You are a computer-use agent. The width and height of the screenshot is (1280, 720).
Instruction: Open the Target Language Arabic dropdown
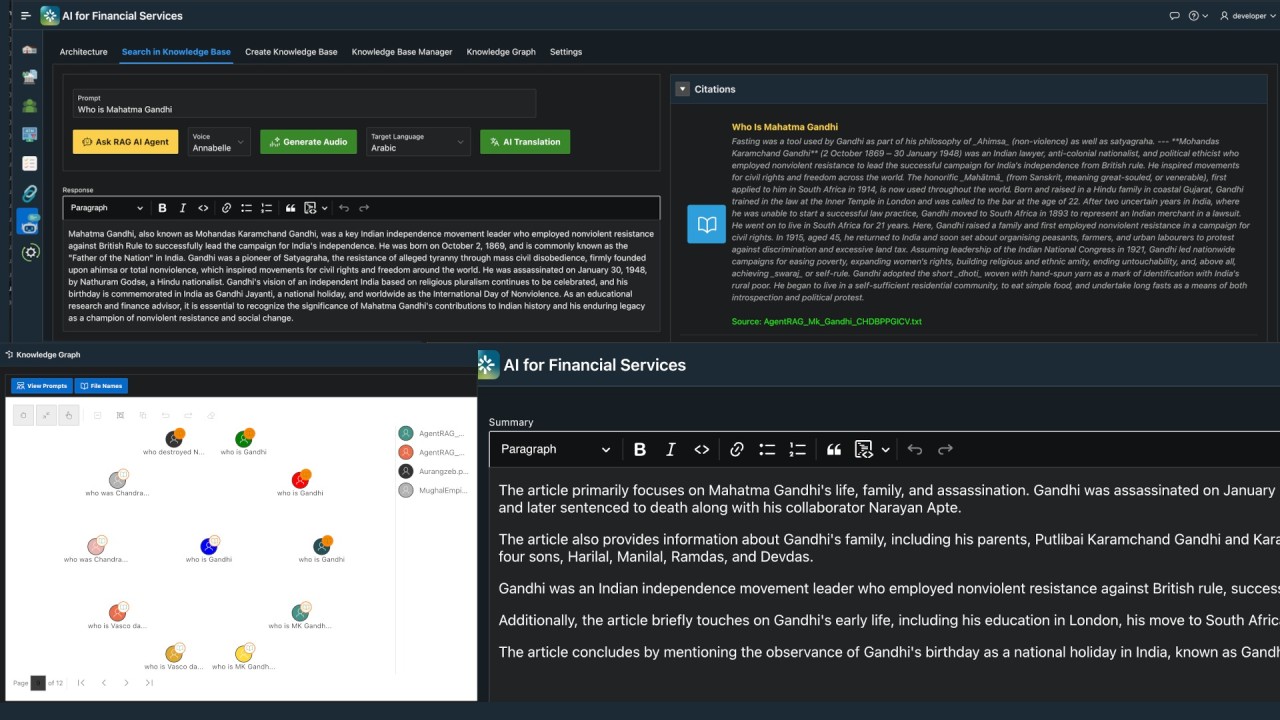click(x=417, y=142)
